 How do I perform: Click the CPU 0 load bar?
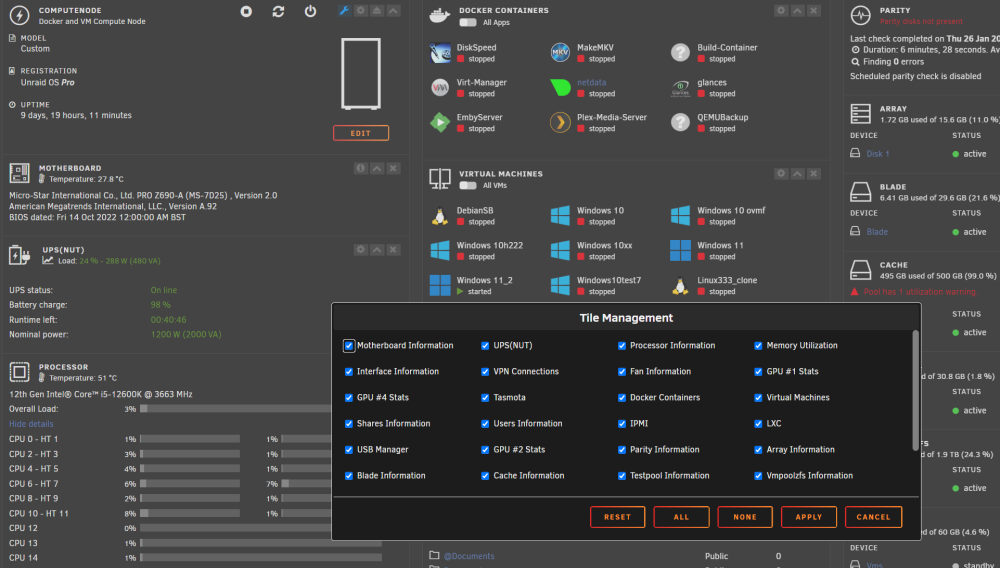click(x=190, y=439)
